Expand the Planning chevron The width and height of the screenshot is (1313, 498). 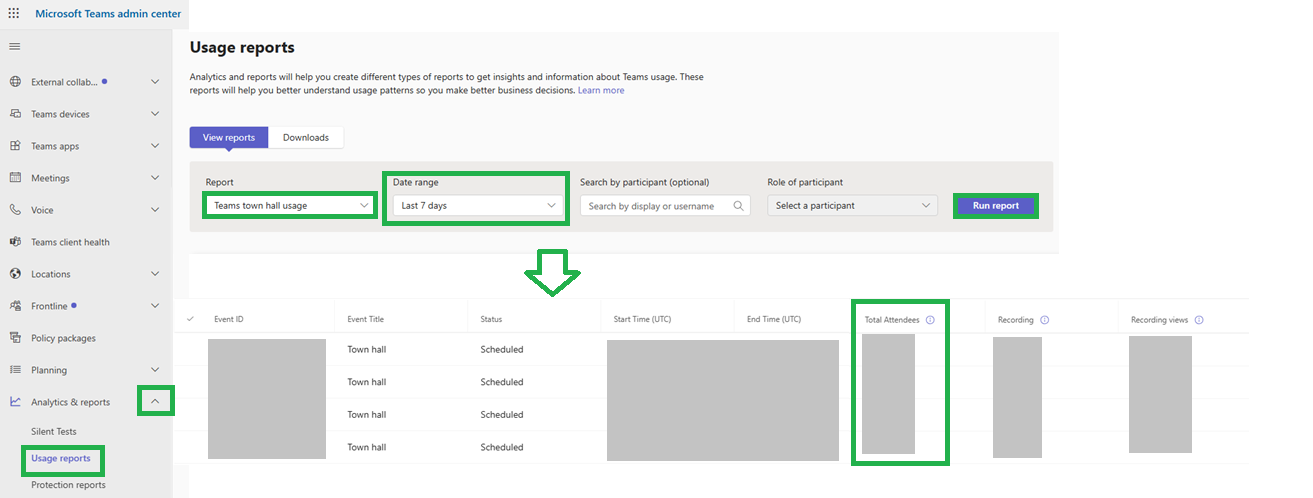tap(155, 370)
